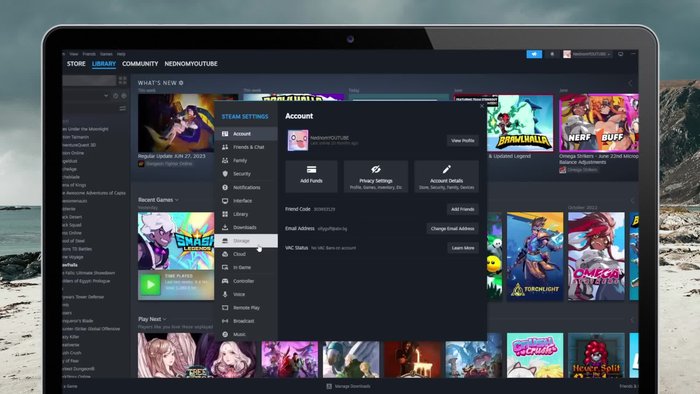
Task: Open Friends & Chat settings
Action: [246, 147]
